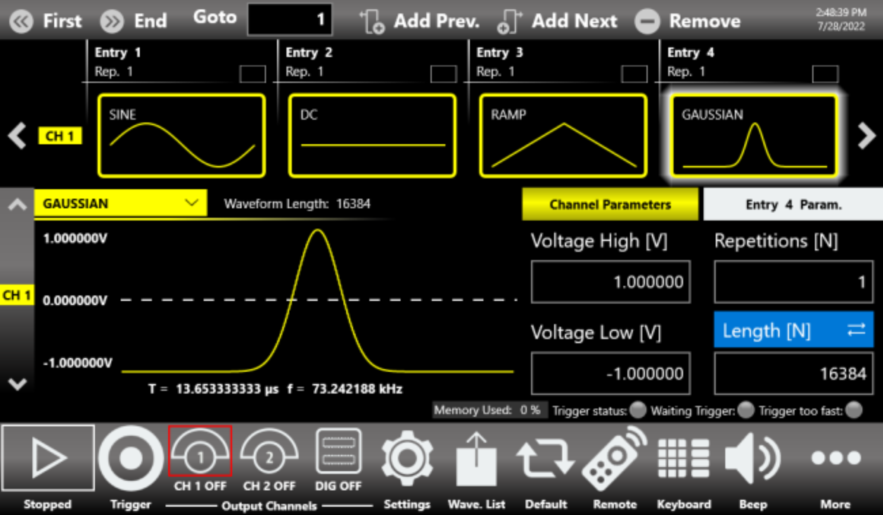The image size is (883, 515).
Task: Click the CH 1 label beside entries
Action: (60, 136)
